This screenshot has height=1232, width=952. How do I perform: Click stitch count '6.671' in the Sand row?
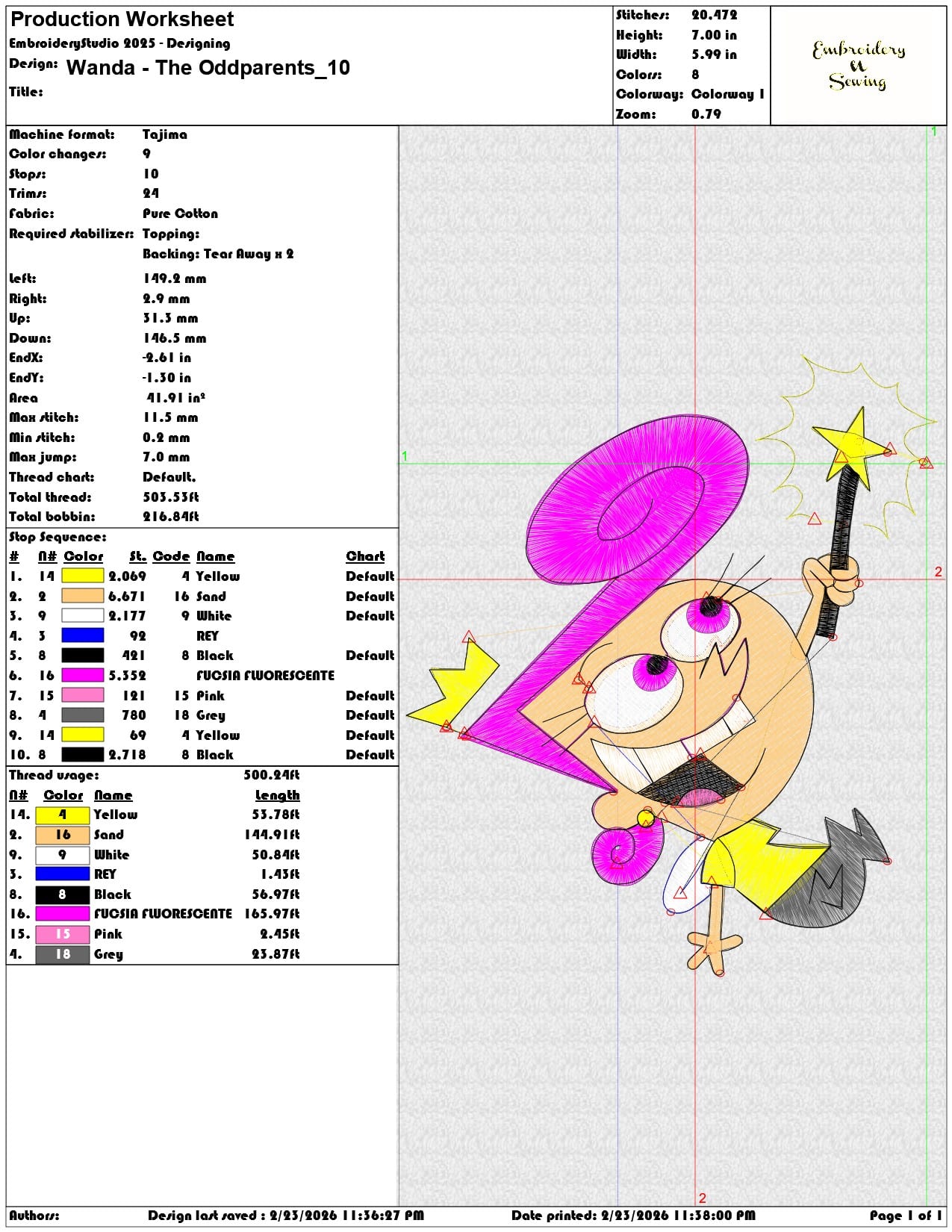127,596
